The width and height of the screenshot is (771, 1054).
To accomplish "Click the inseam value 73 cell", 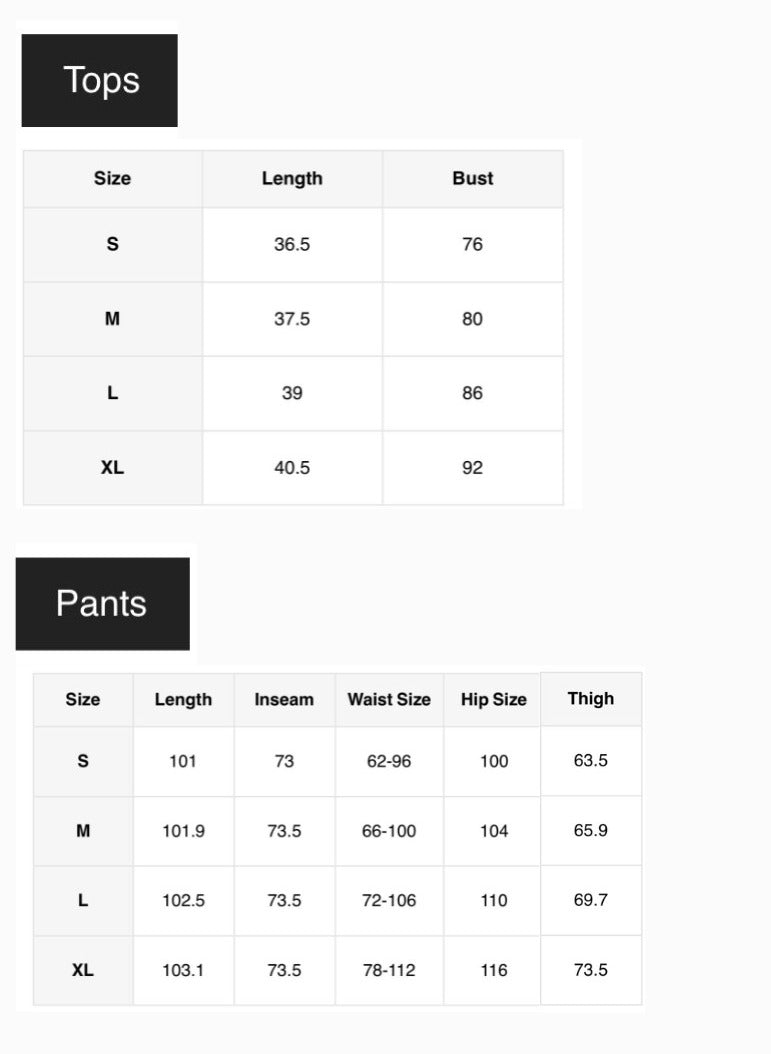I will click(284, 761).
